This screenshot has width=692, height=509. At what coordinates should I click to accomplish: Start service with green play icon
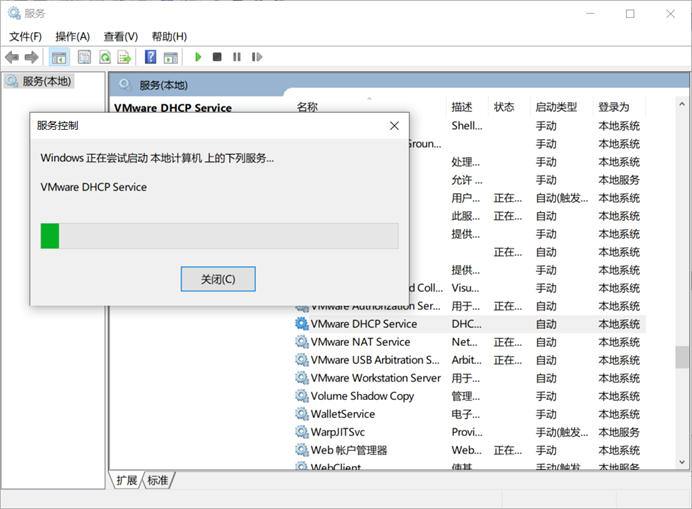point(198,57)
